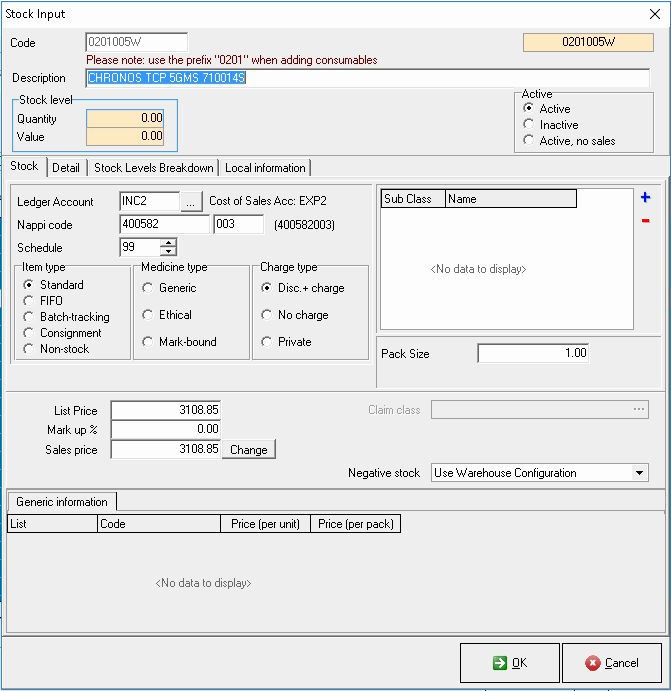Choose FIFO item type
This screenshot has height=691, width=671.
28,301
